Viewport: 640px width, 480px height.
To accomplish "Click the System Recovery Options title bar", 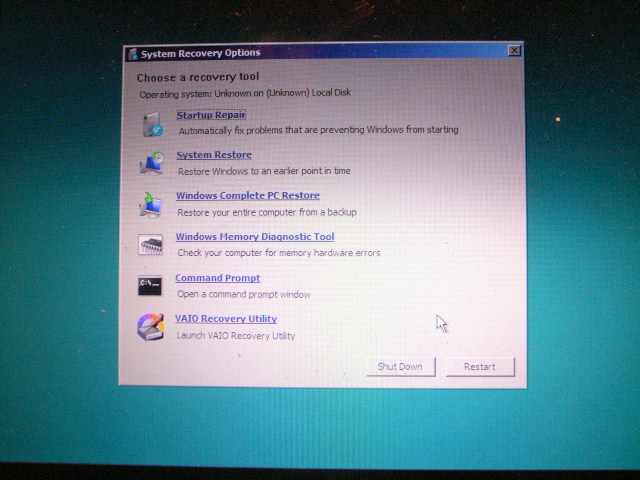I will (322, 52).
